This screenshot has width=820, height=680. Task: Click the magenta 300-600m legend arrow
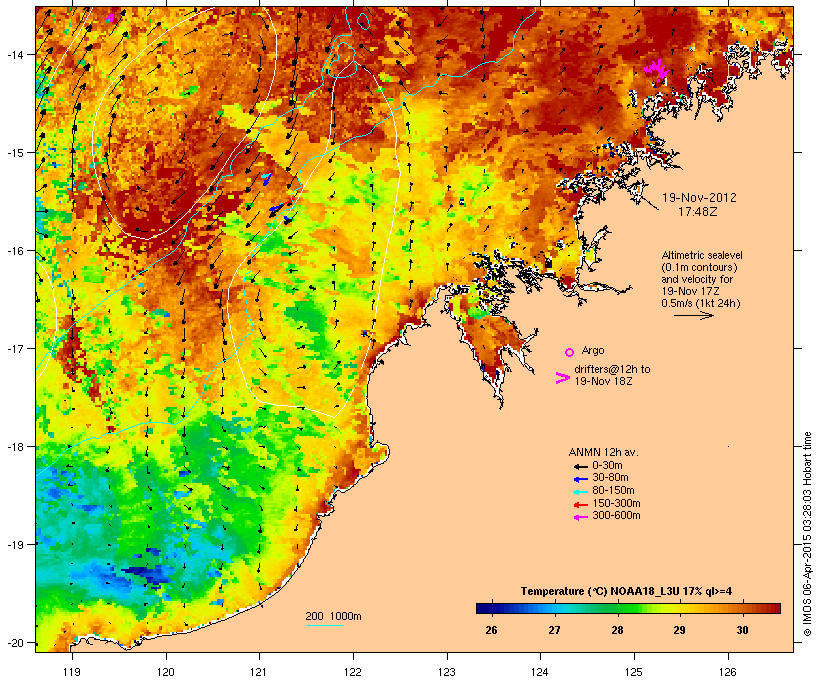[x=580, y=517]
